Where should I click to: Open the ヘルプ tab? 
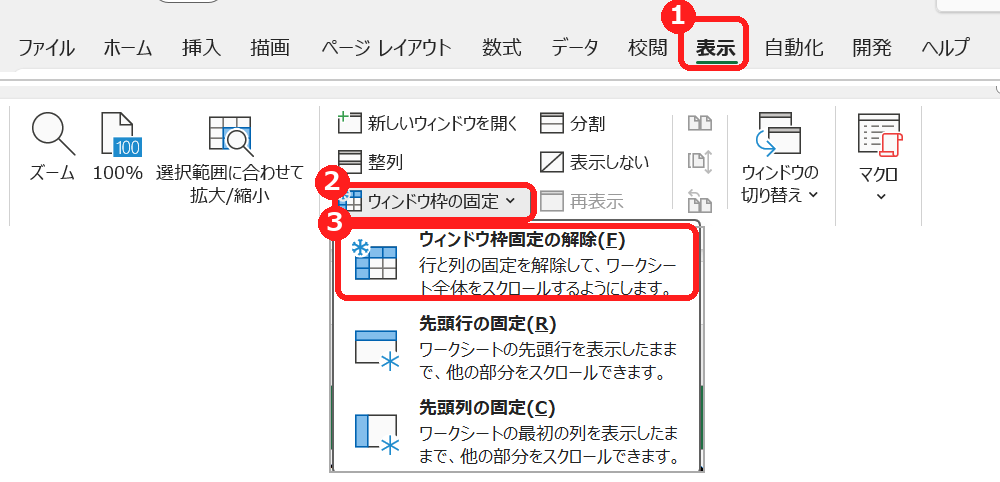pos(945,48)
